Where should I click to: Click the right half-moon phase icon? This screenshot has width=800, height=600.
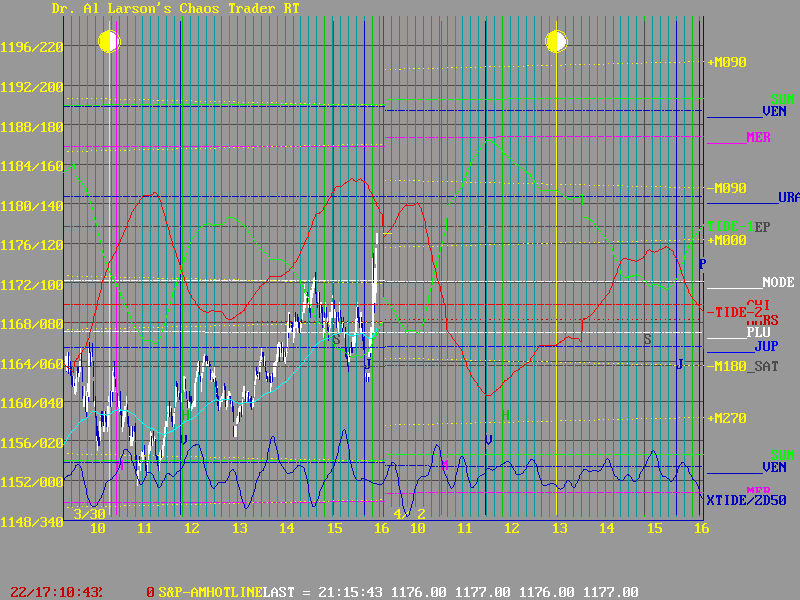click(556, 41)
